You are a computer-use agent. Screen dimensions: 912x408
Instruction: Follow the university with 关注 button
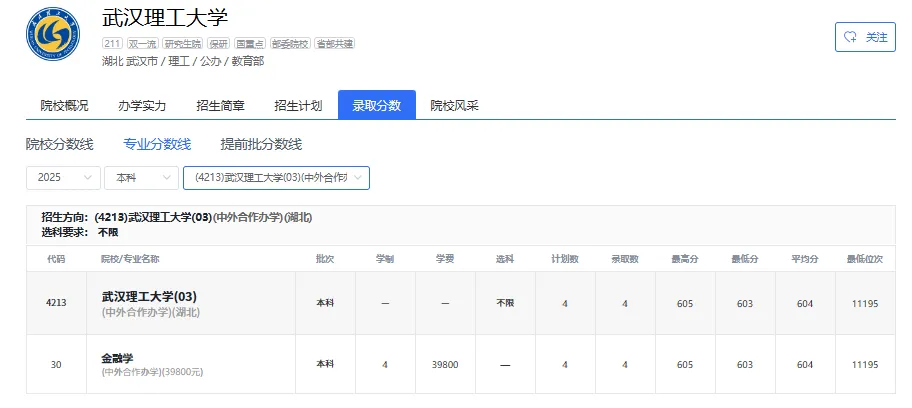point(865,37)
